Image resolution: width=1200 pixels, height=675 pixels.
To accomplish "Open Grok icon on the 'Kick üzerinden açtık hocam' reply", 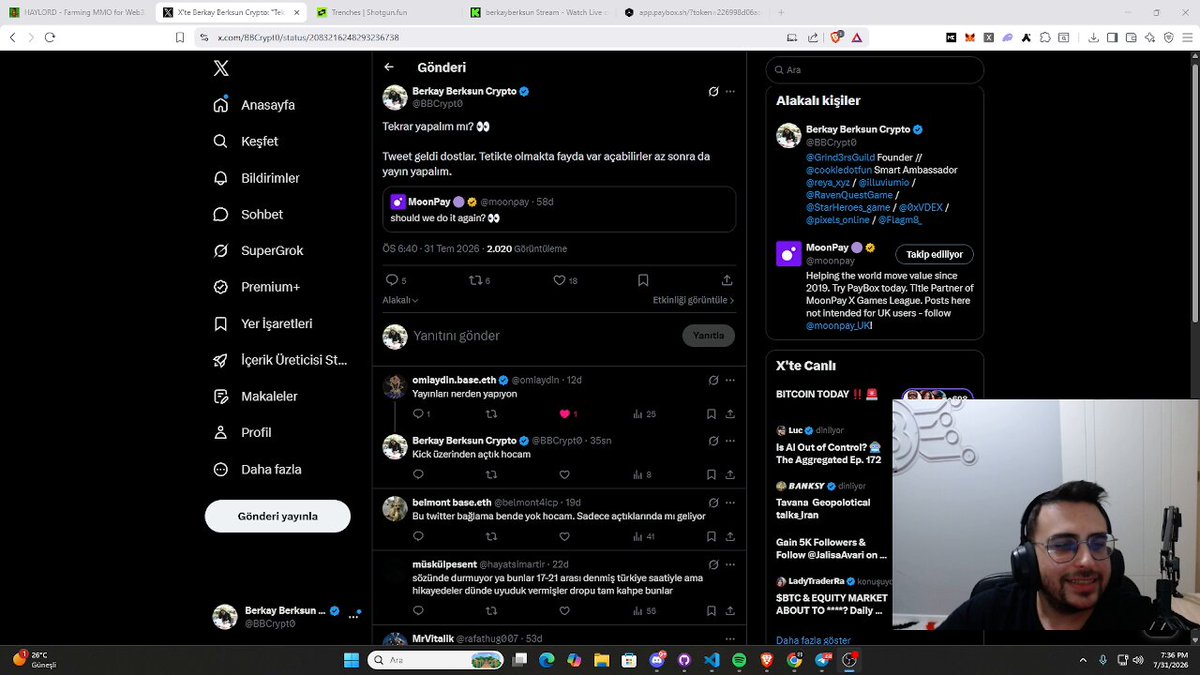I will pyautogui.click(x=713, y=440).
